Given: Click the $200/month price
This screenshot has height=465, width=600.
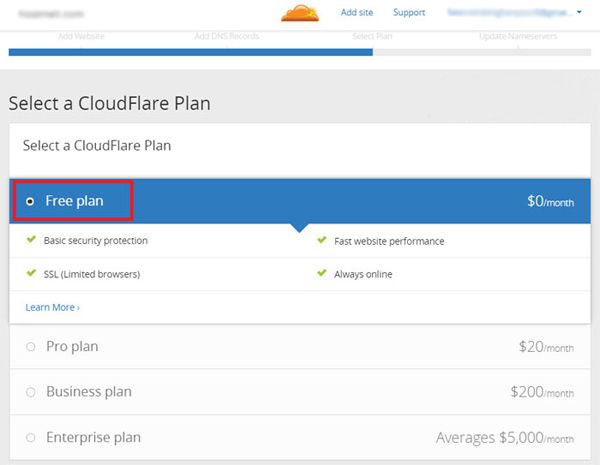Looking at the screenshot, I should [542, 392].
